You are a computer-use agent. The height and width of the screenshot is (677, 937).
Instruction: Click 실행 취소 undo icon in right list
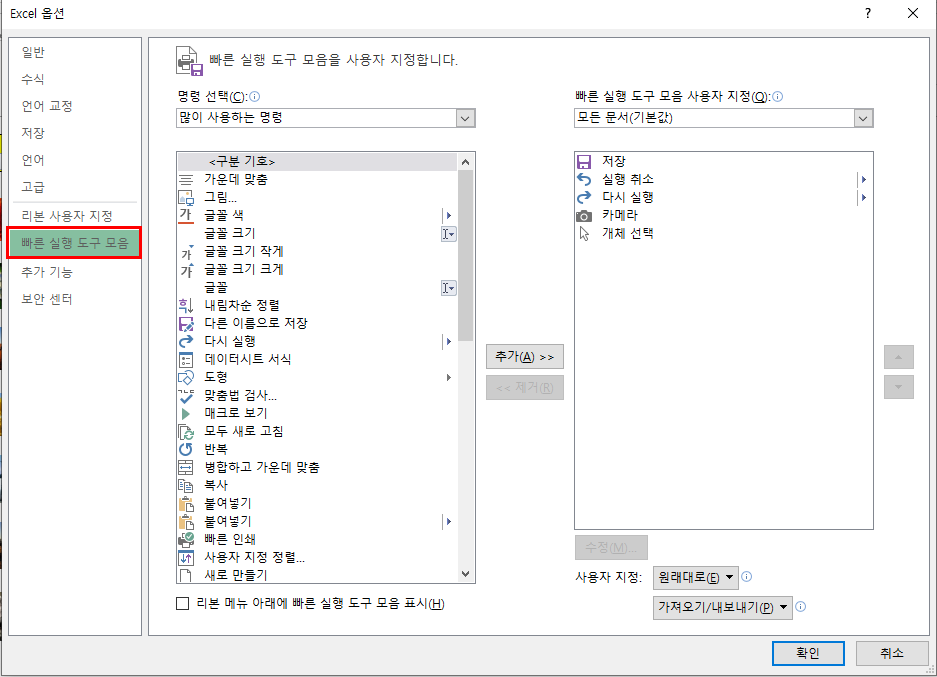584,179
